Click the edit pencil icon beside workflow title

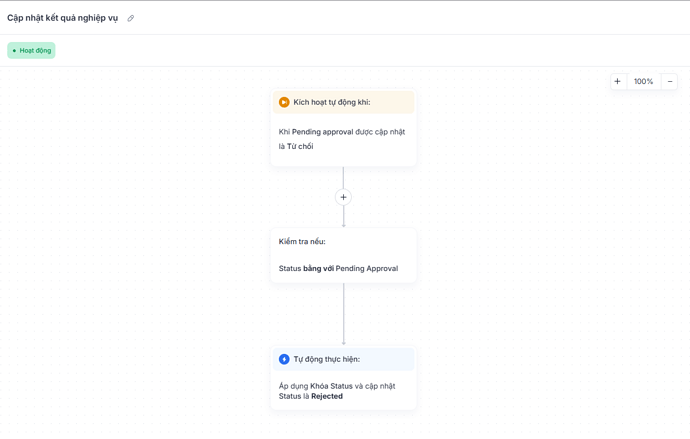coord(131,18)
